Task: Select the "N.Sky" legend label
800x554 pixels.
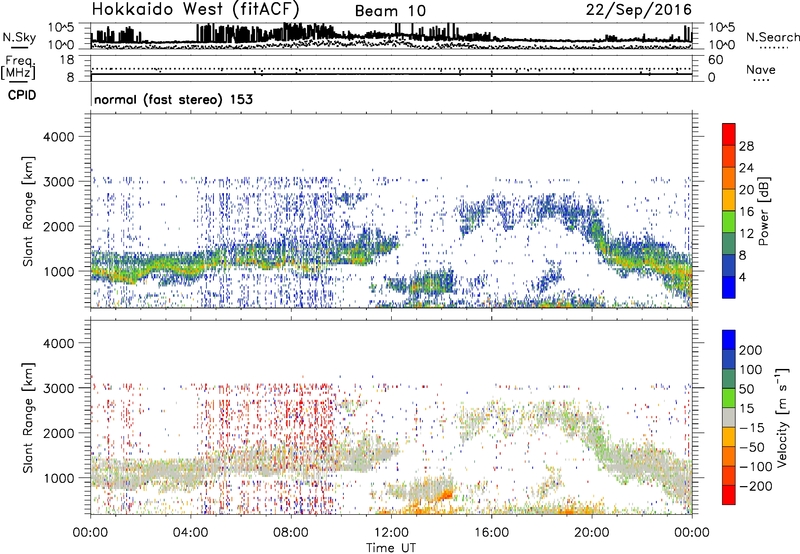Action: tap(19, 37)
